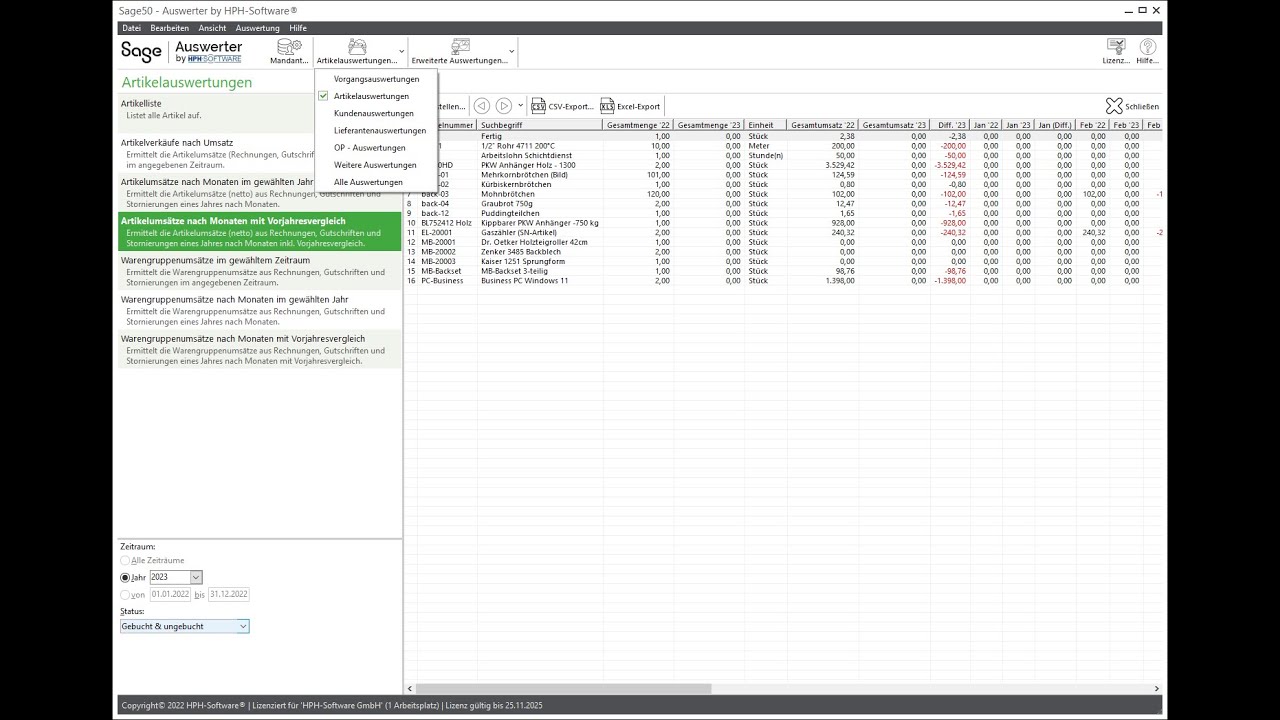The width and height of the screenshot is (1280, 720).
Task: Select row 'Mohnbrötchen'
Action: click(783, 194)
